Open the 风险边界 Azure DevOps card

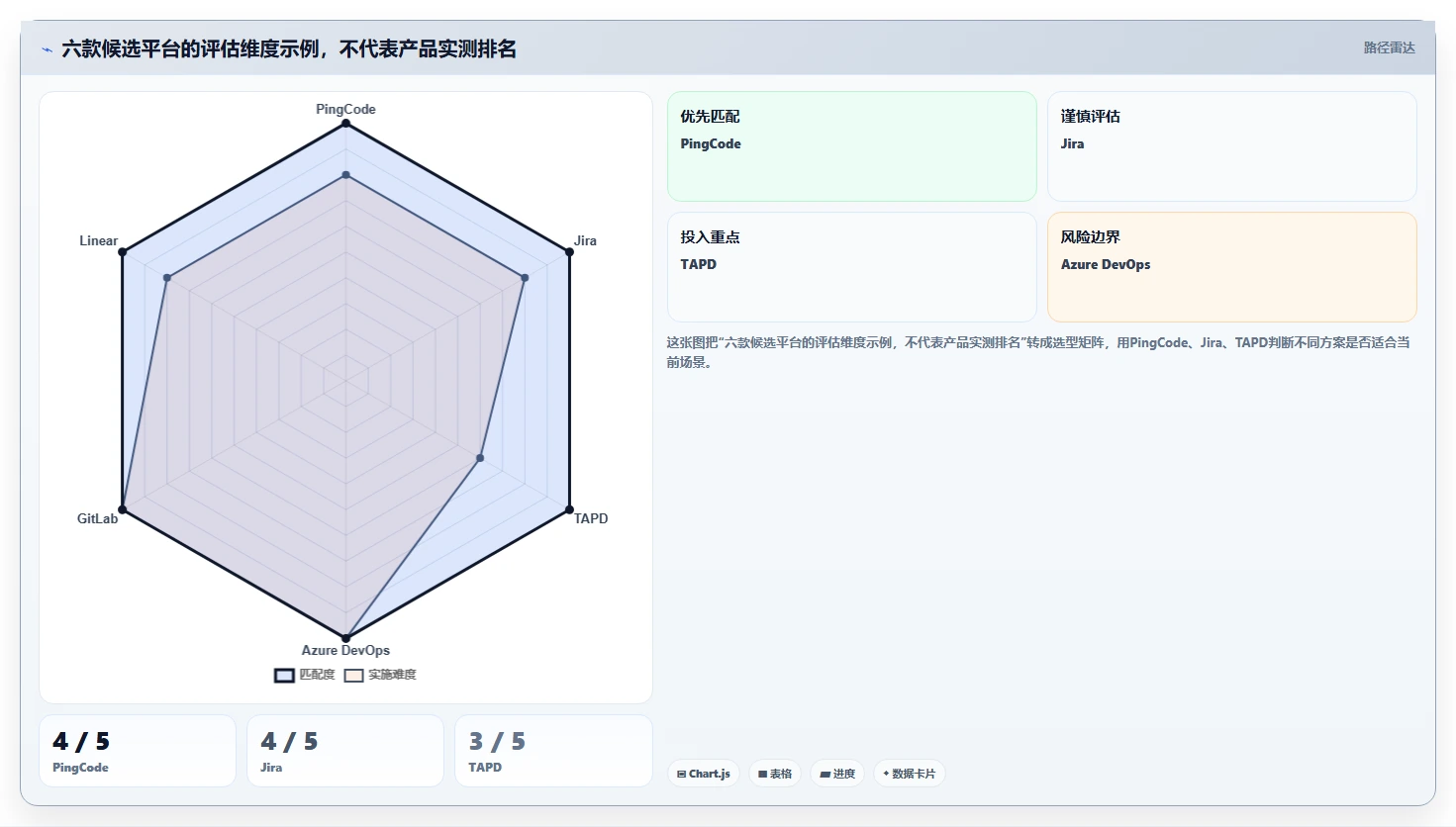1232,267
